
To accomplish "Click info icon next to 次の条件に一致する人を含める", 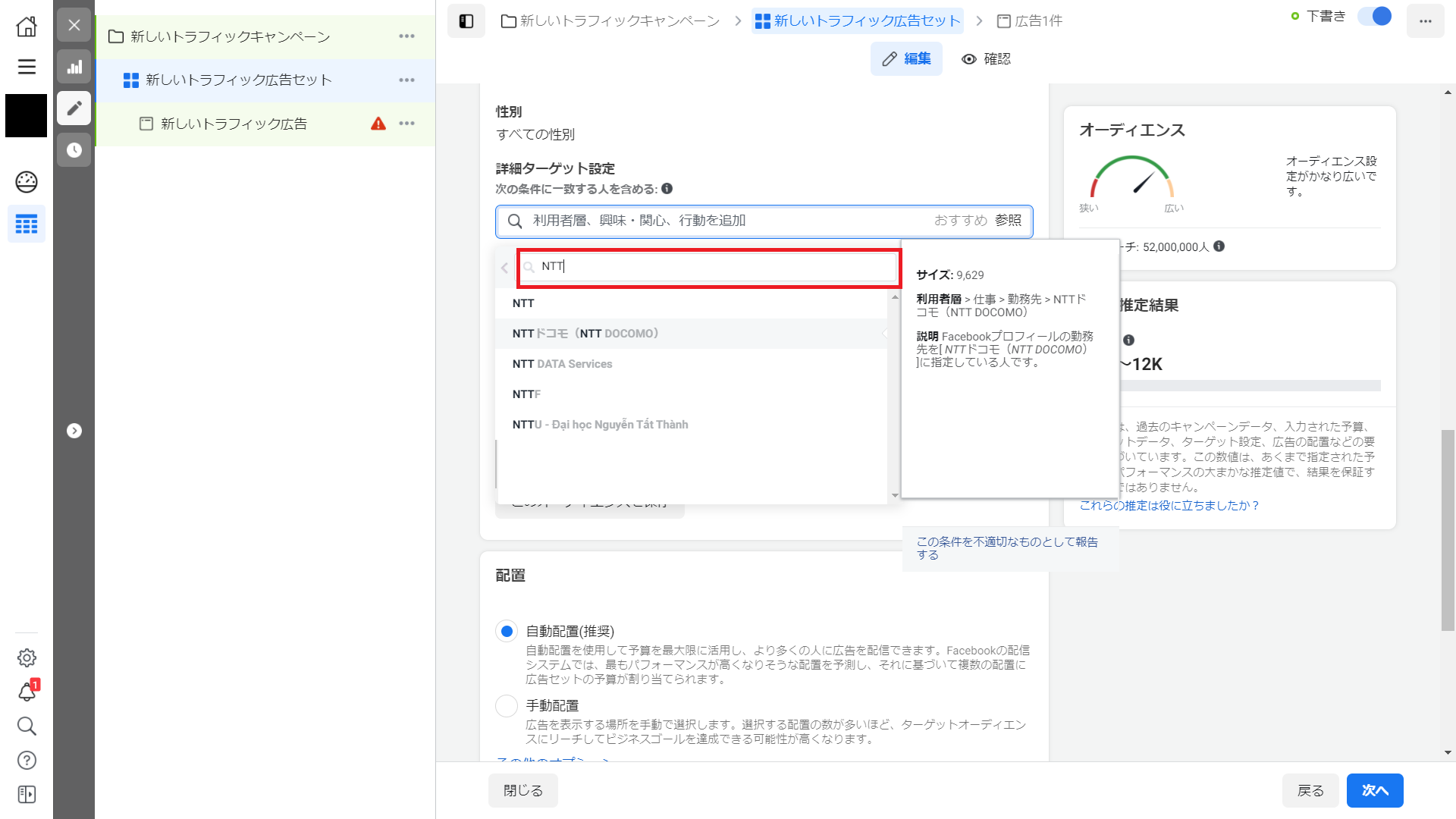I will coord(667,189).
